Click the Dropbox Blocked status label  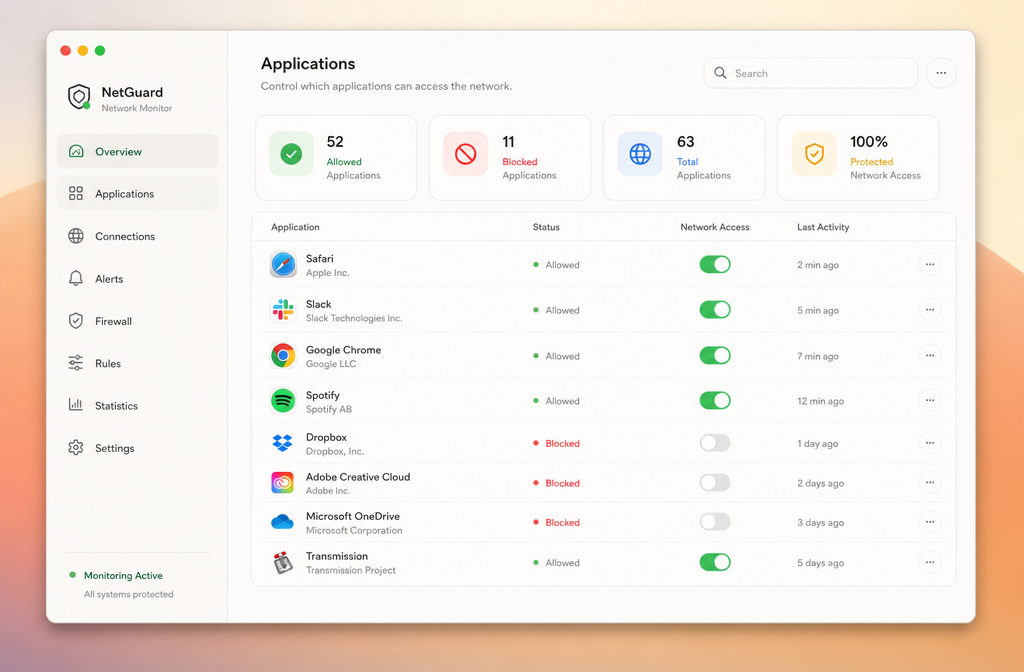(x=562, y=443)
